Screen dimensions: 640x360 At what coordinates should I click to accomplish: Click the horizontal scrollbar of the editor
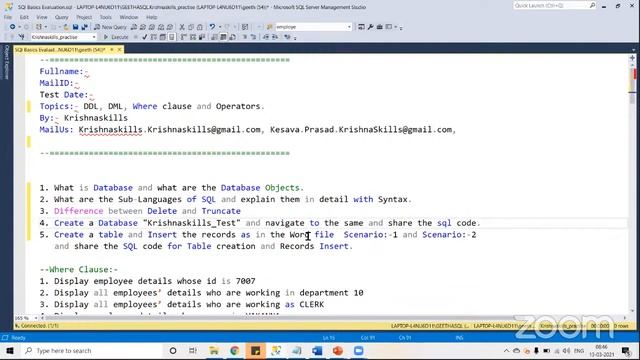tap(333, 318)
